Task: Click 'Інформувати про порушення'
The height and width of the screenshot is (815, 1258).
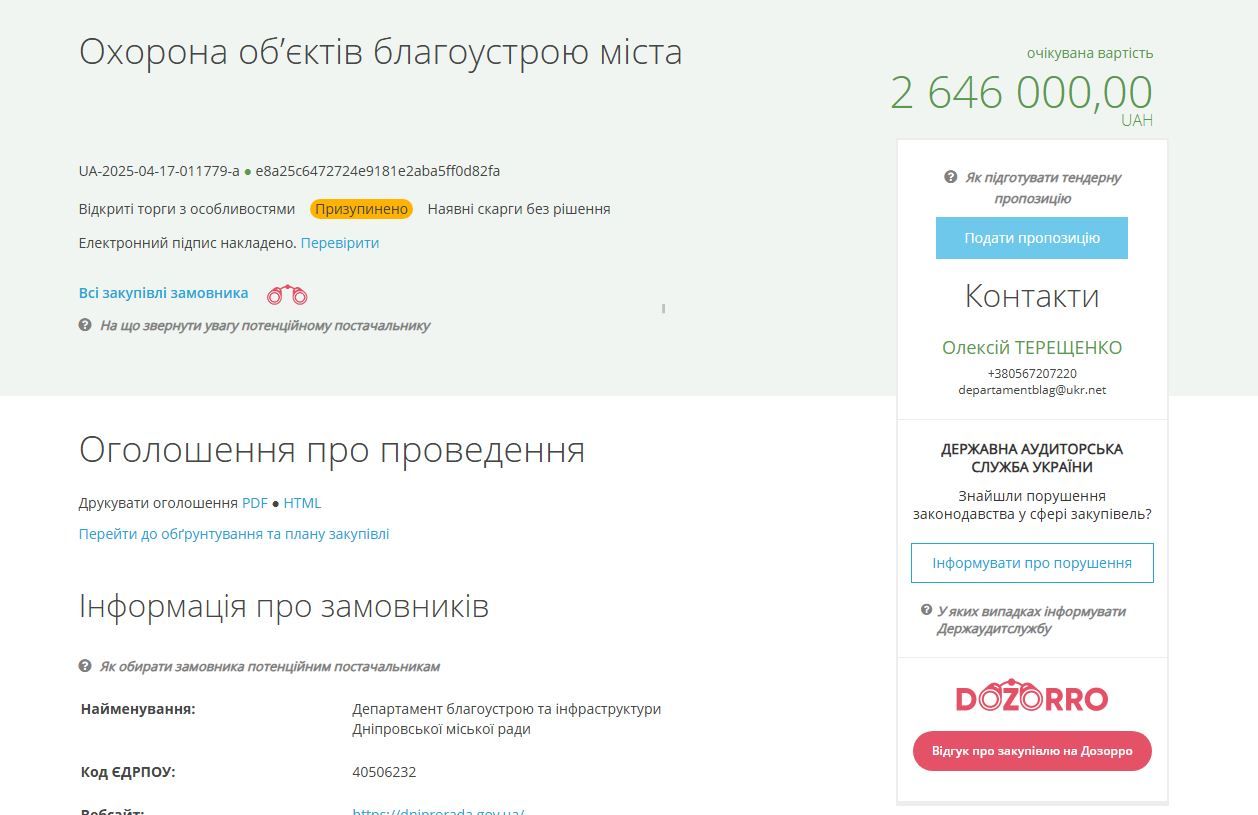Action: point(1031,562)
